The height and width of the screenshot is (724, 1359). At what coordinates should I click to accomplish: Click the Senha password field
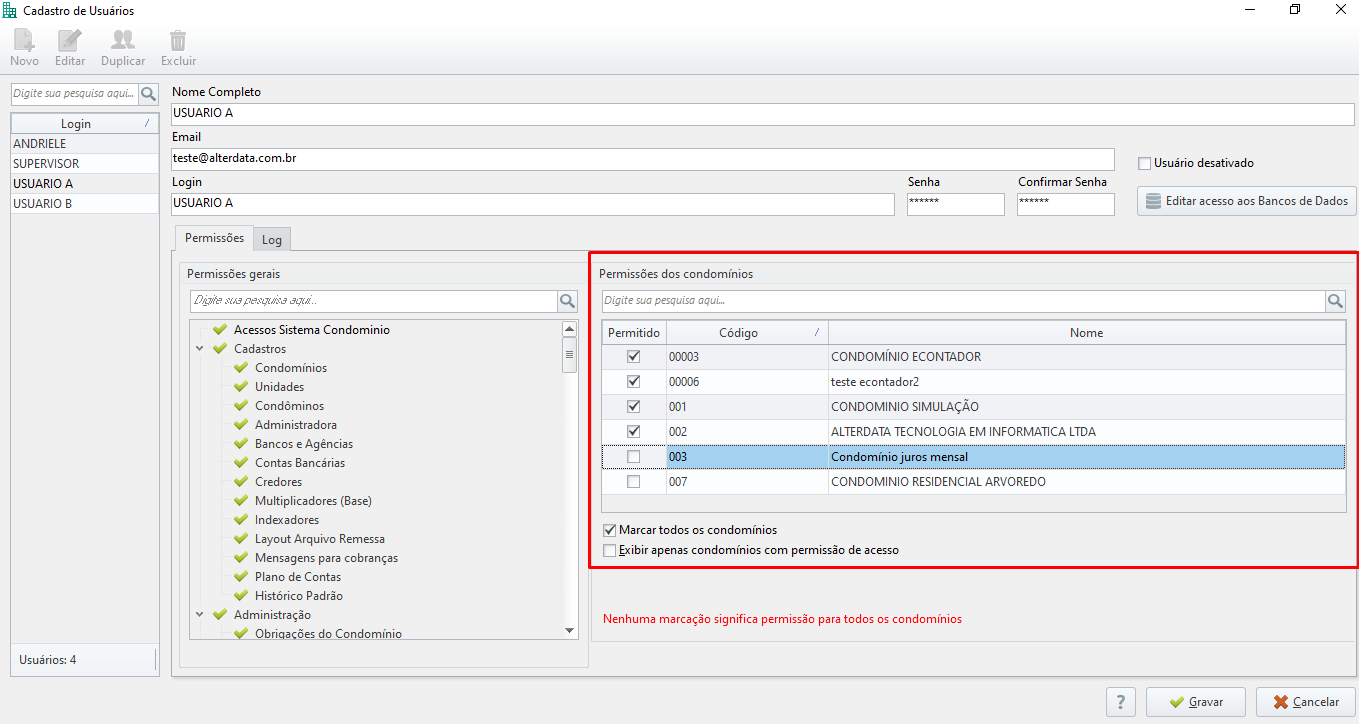[956, 204]
